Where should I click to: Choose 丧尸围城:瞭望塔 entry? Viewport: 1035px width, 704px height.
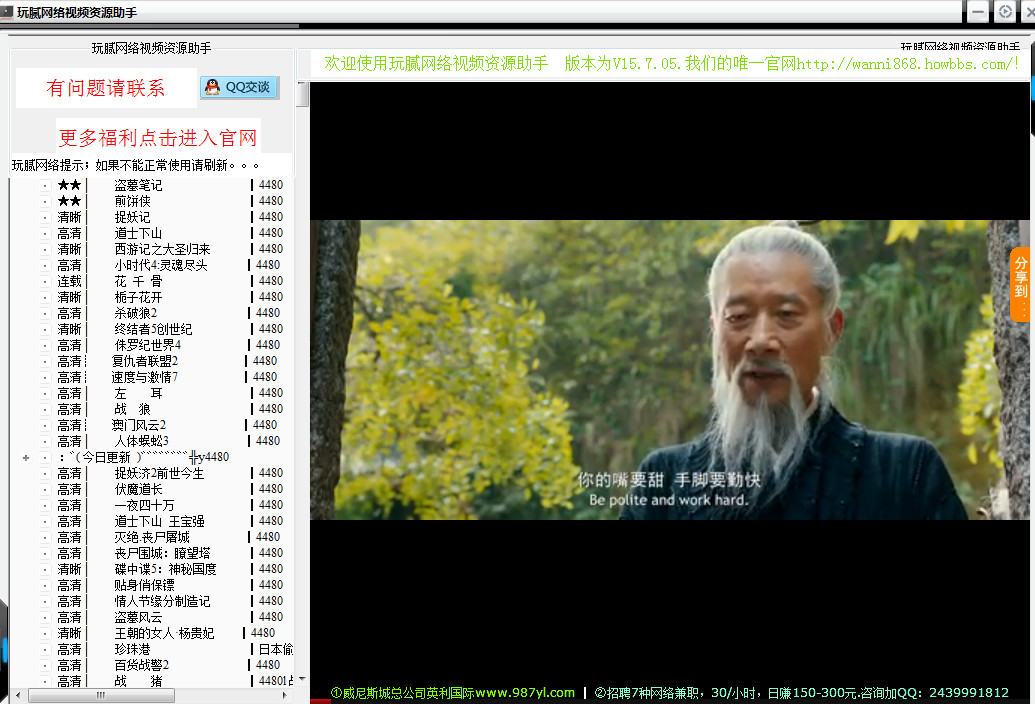click(162, 553)
